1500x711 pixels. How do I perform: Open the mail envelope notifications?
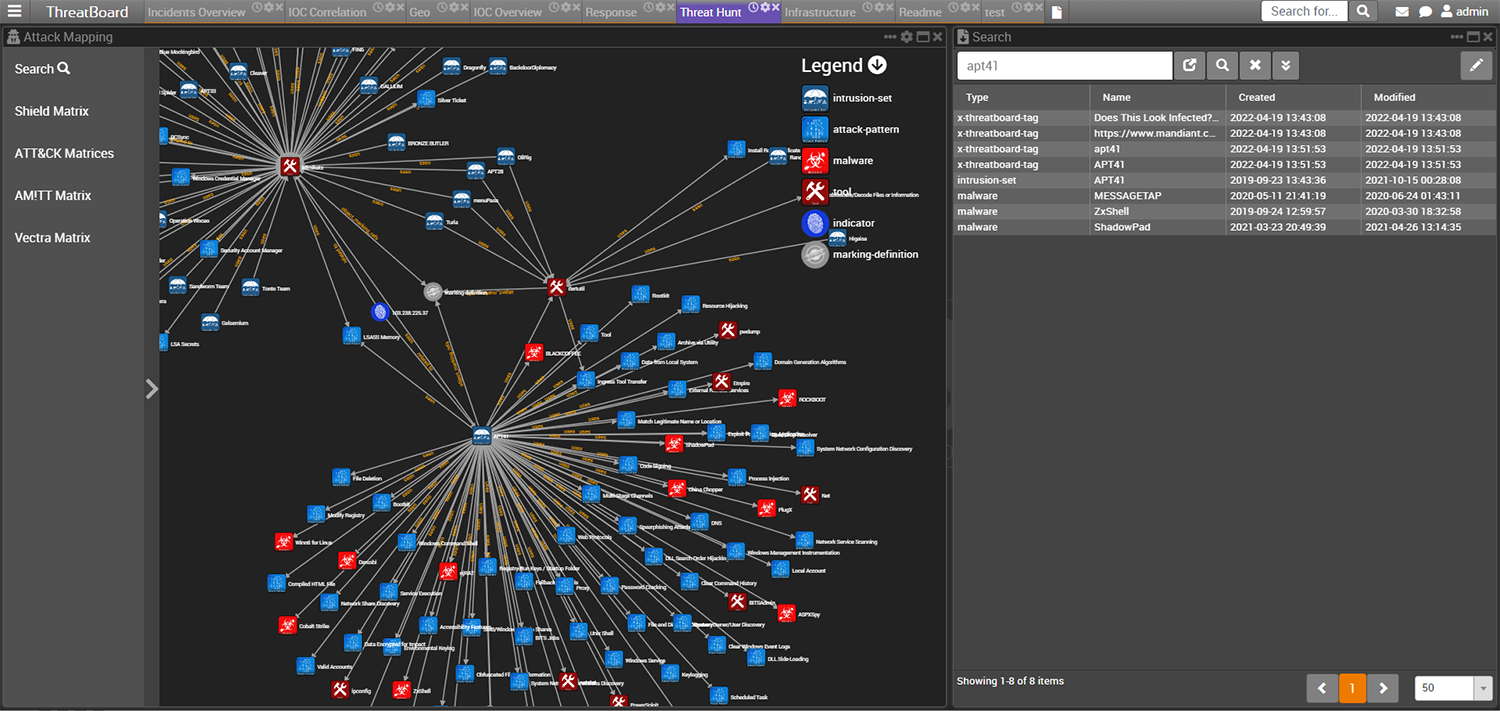click(x=1402, y=12)
